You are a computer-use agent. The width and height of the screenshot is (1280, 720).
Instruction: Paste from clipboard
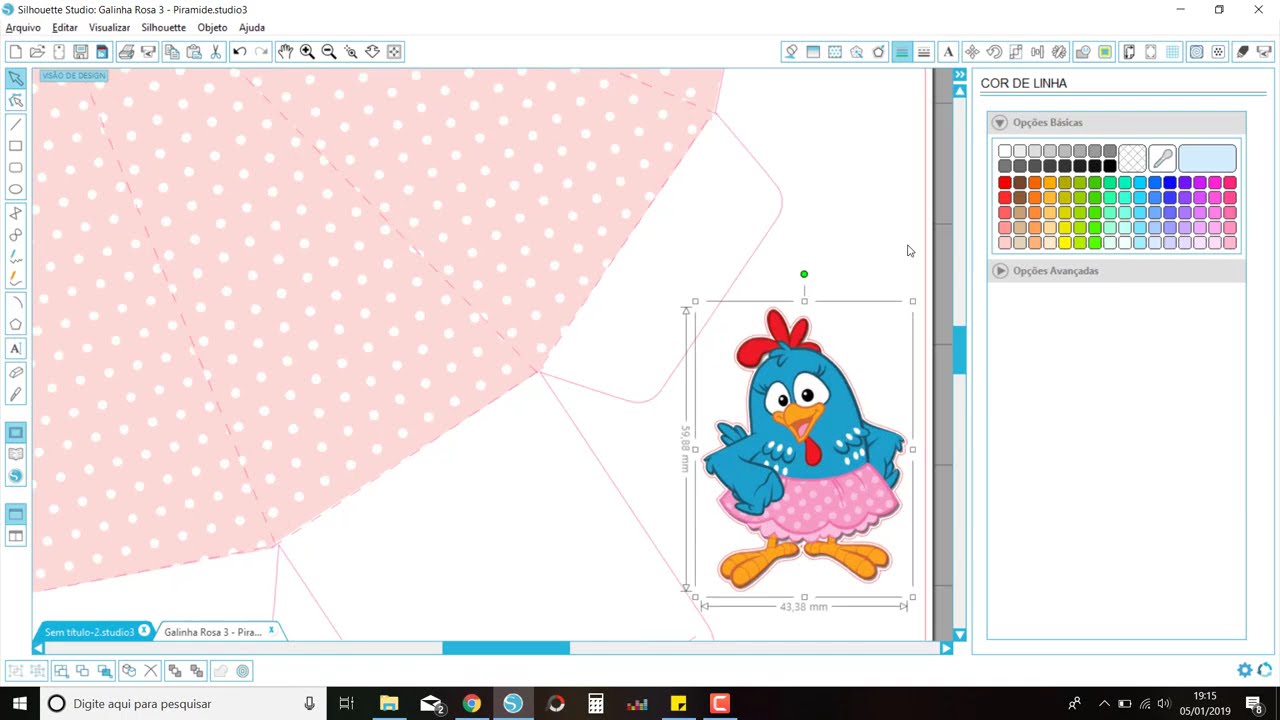point(194,51)
